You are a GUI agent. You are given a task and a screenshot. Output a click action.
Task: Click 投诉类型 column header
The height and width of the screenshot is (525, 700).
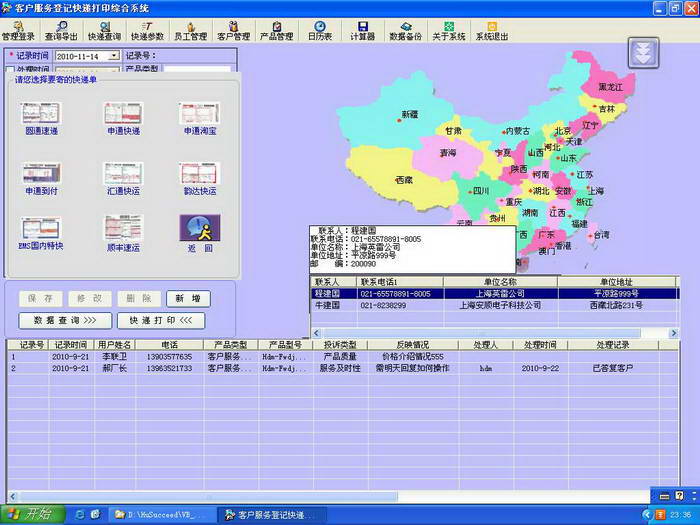[x=340, y=345]
